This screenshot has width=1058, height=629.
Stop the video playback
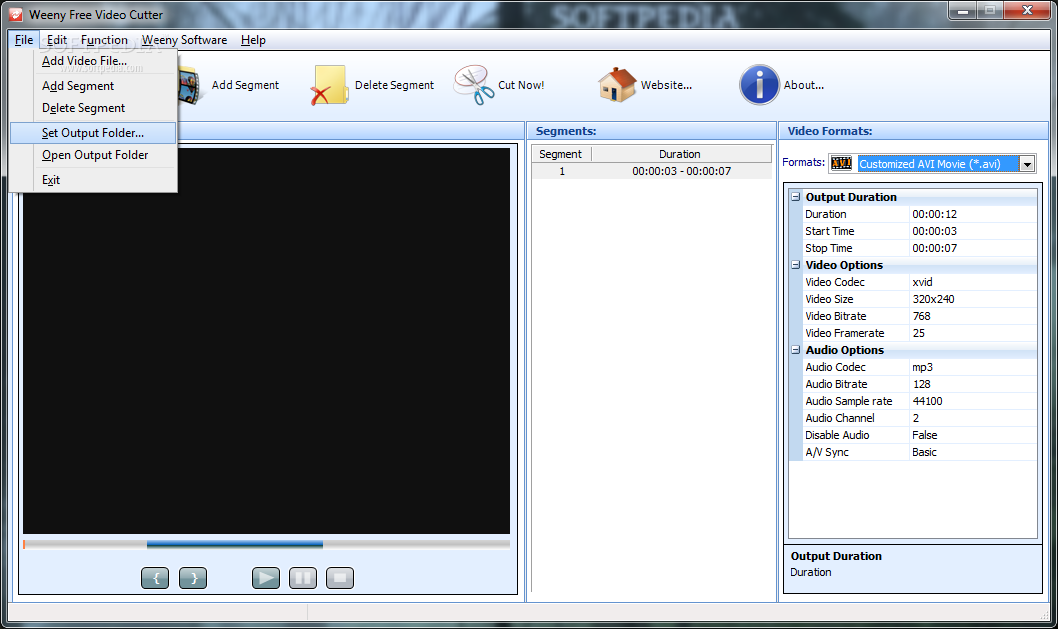pos(340,578)
